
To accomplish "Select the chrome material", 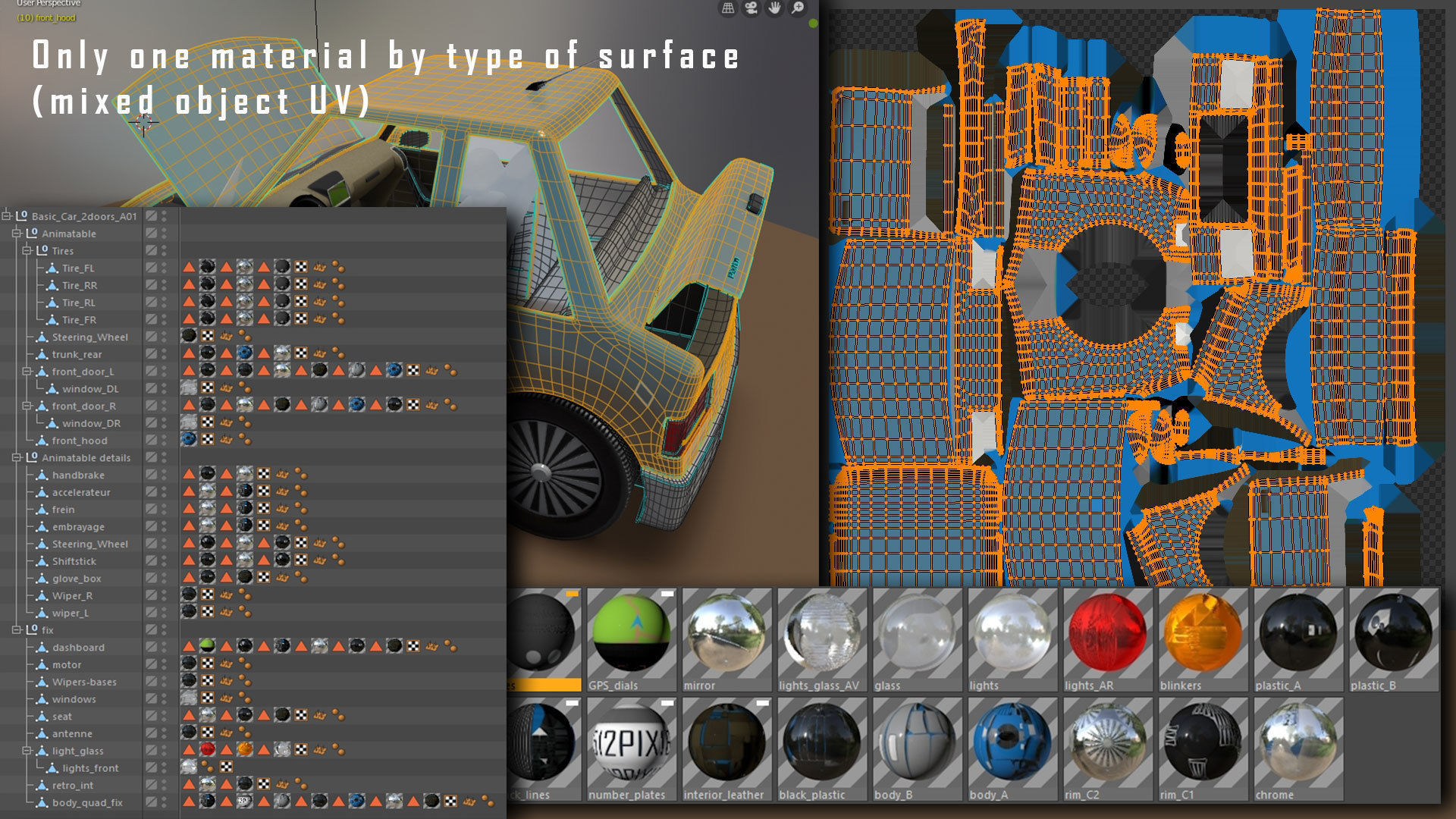I will tap(1298, 749).
